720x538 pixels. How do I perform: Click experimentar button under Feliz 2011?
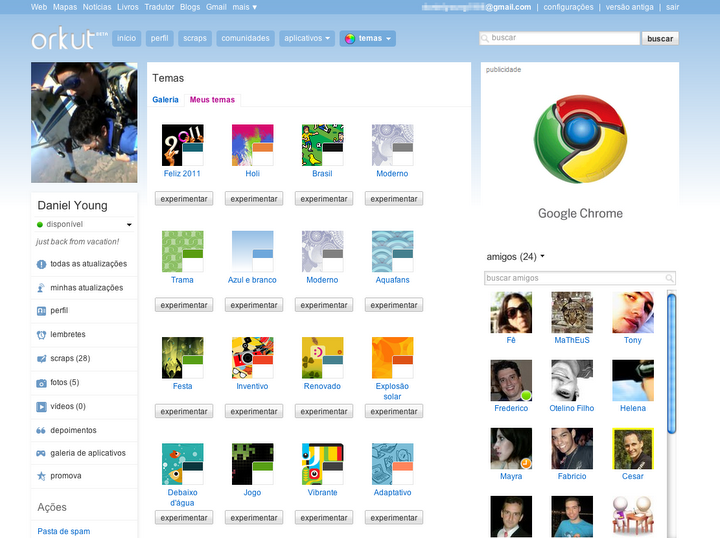(x=183, y=199)
